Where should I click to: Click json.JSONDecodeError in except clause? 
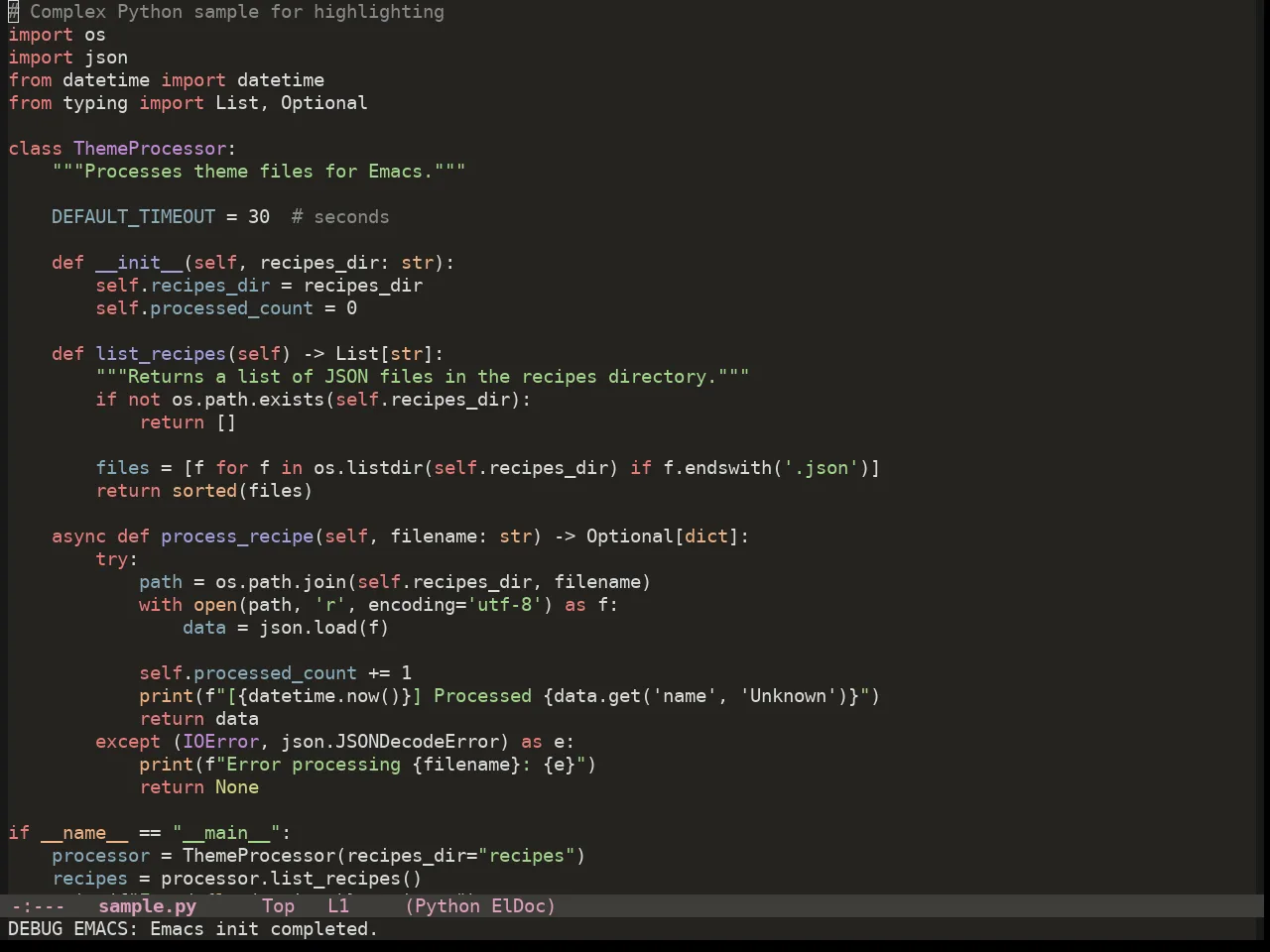[x=390, y=742]
